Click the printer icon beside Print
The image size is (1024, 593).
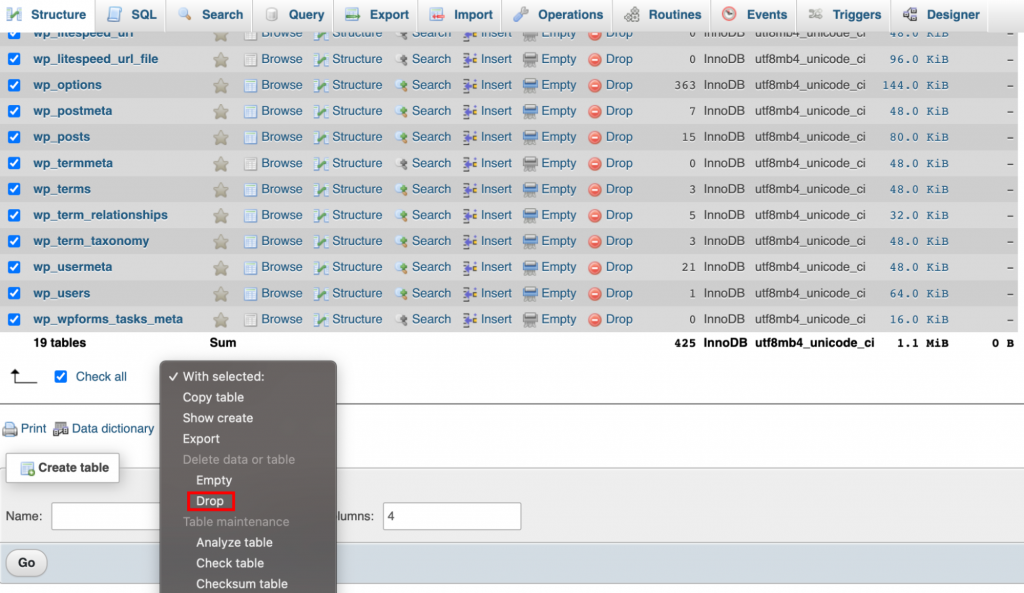tap(10, 429)
